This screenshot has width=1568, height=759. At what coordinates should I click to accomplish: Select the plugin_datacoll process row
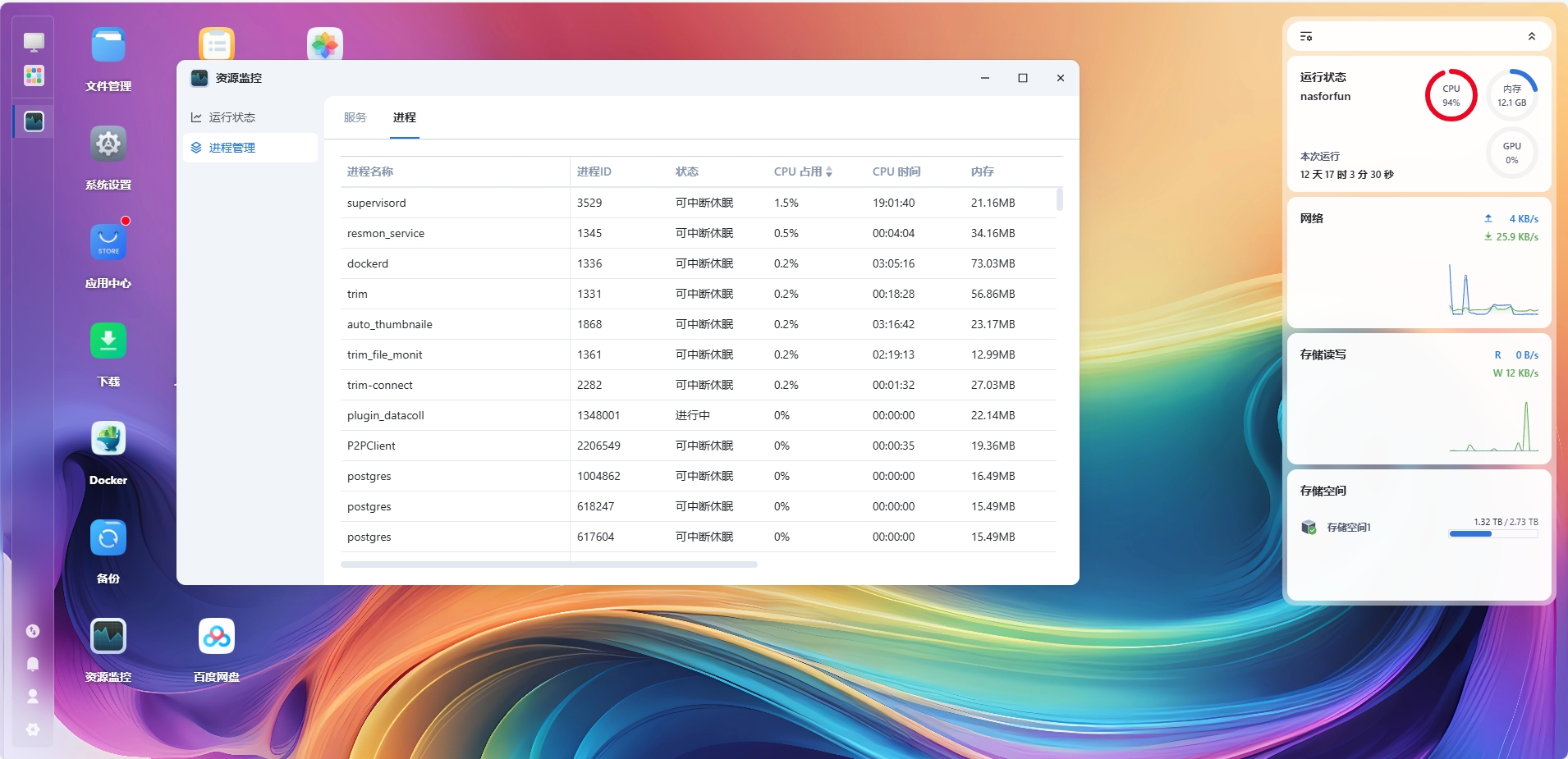coord(699,415)
